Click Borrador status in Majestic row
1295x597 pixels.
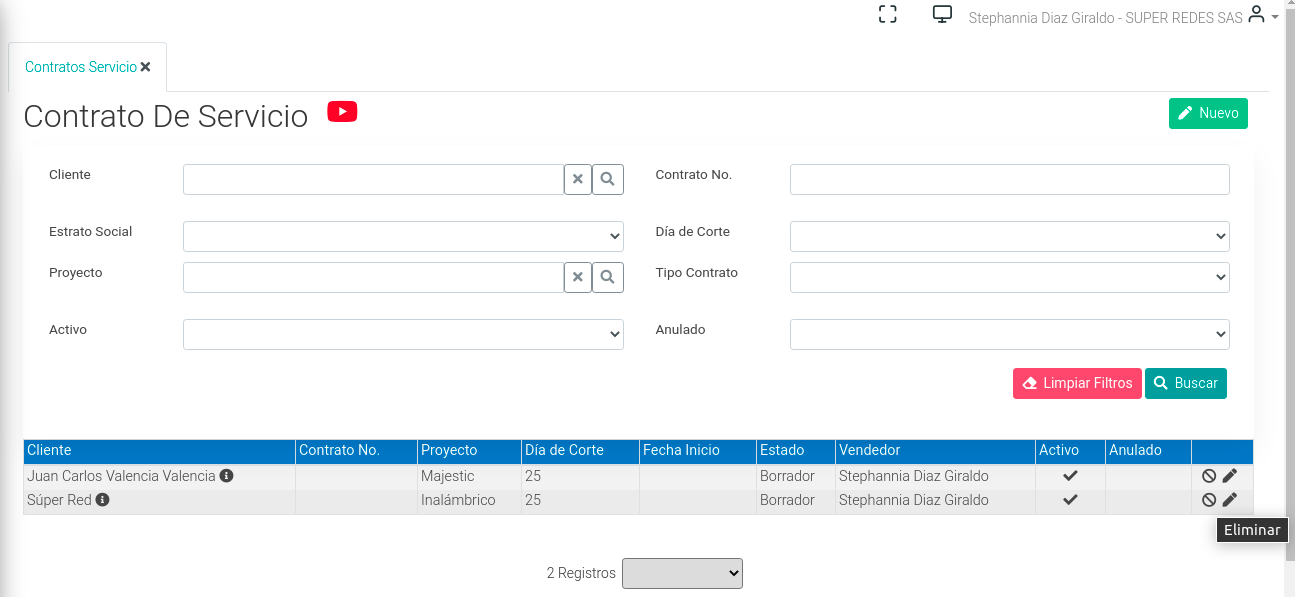tap(787, 476)
